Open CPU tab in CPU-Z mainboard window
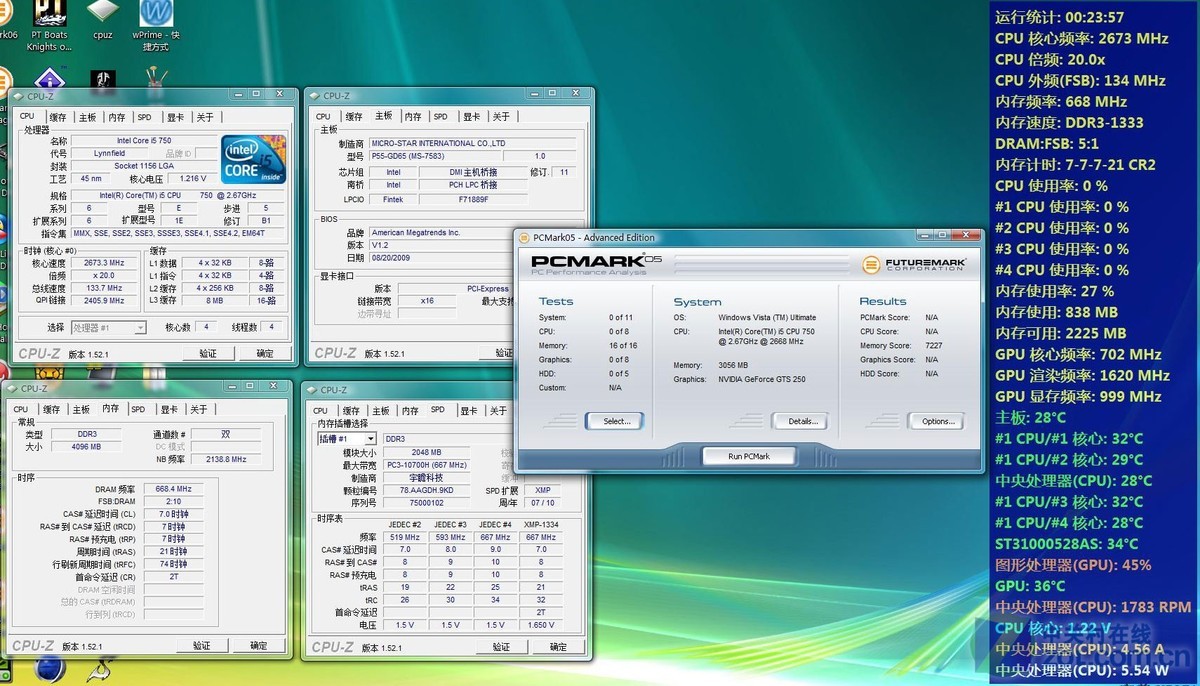 point(323,116)
